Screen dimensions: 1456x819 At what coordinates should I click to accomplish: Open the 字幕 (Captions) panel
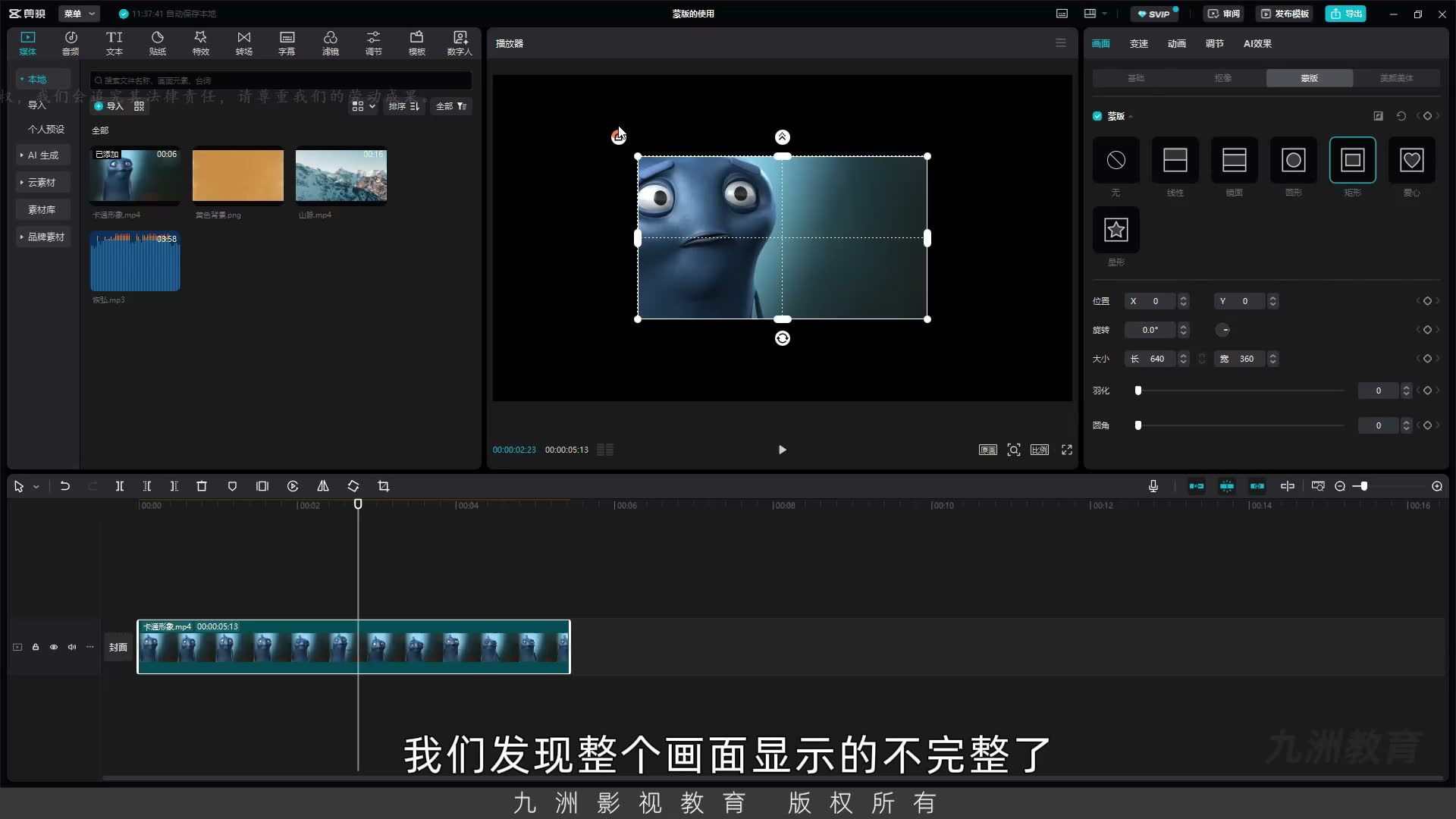(287, 43)
